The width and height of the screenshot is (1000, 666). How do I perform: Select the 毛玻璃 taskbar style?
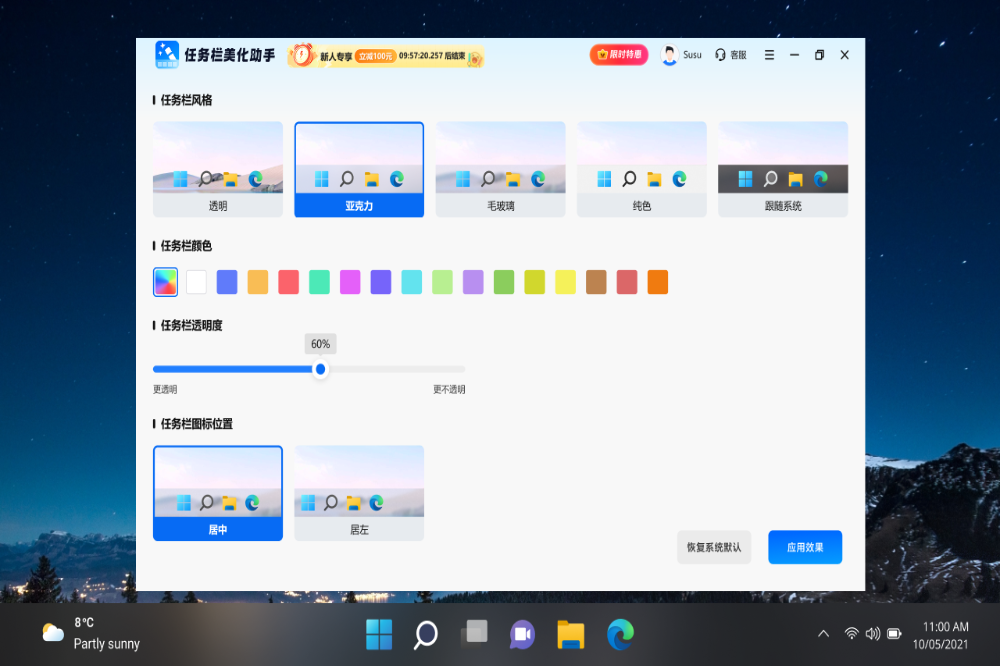500,169
